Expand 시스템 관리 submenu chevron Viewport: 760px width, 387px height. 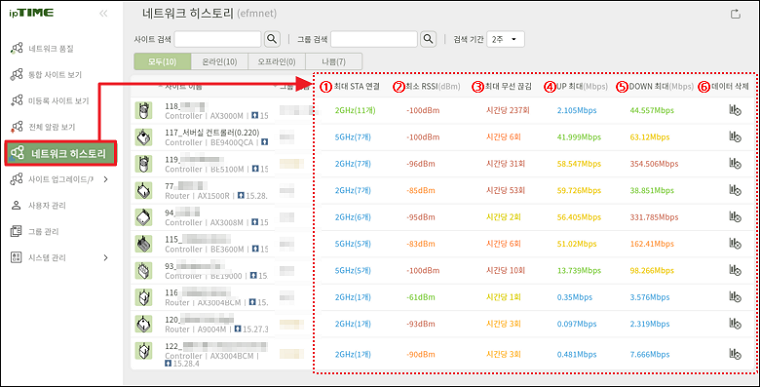click(x=106, y=258)
